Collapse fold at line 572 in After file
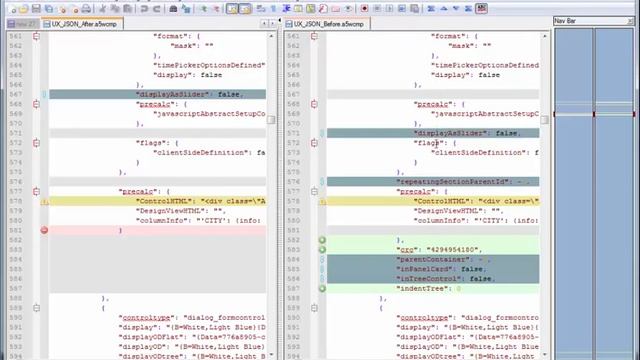Viewport: 640px width, 360px height. click(x=36, y=143)
